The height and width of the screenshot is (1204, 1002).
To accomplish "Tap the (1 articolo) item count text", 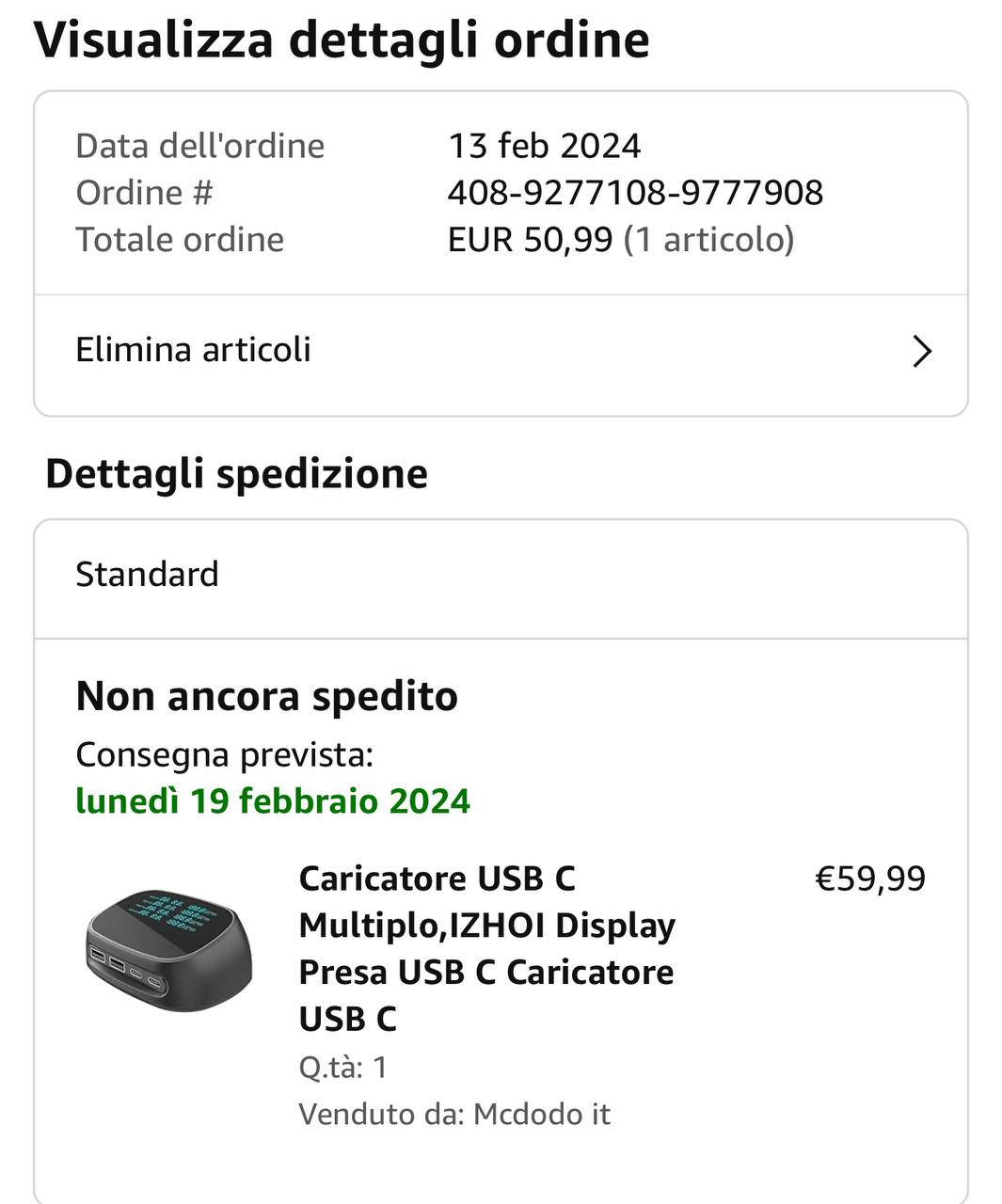I will (709, 240).
